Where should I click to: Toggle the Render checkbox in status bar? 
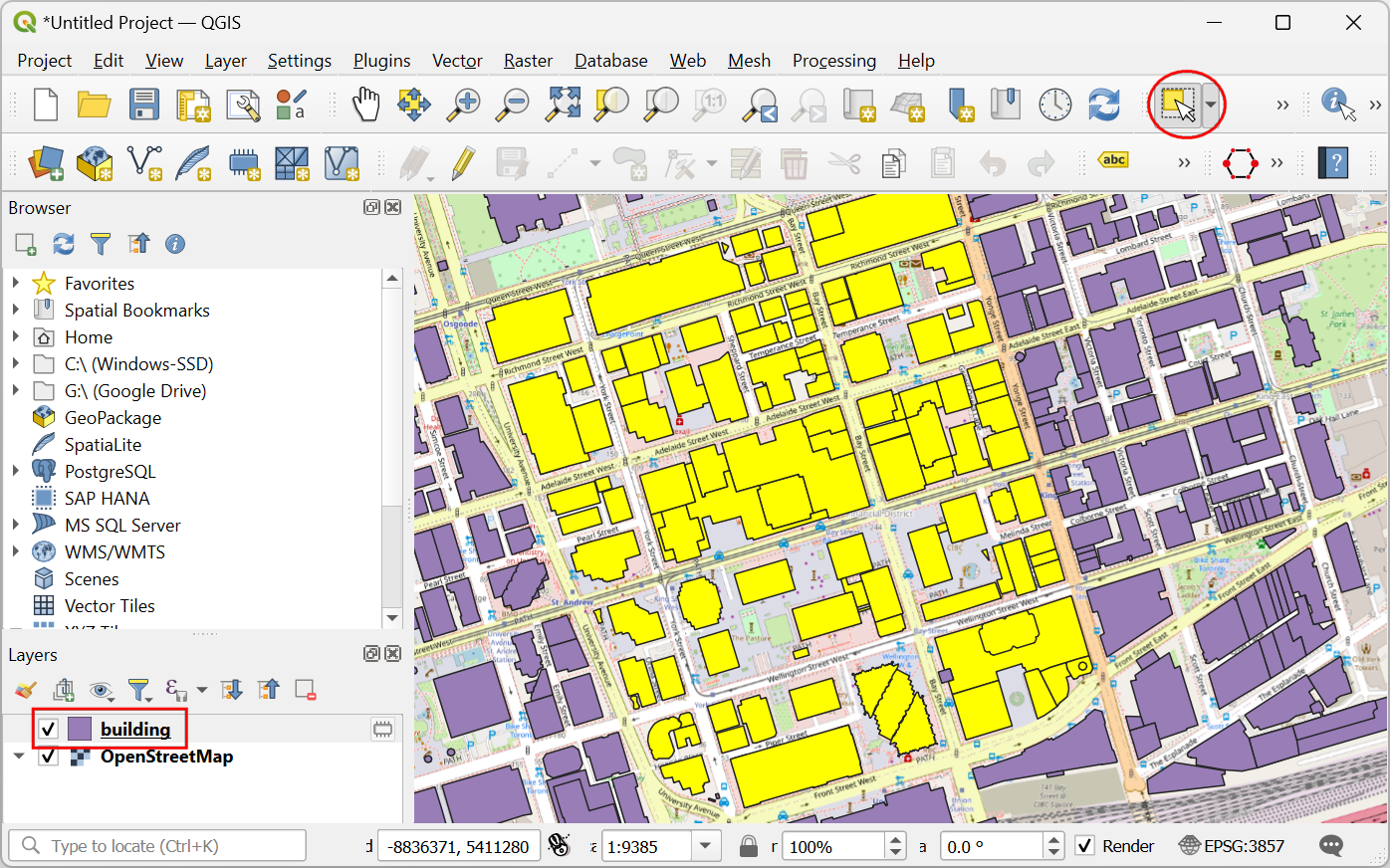1085,846
